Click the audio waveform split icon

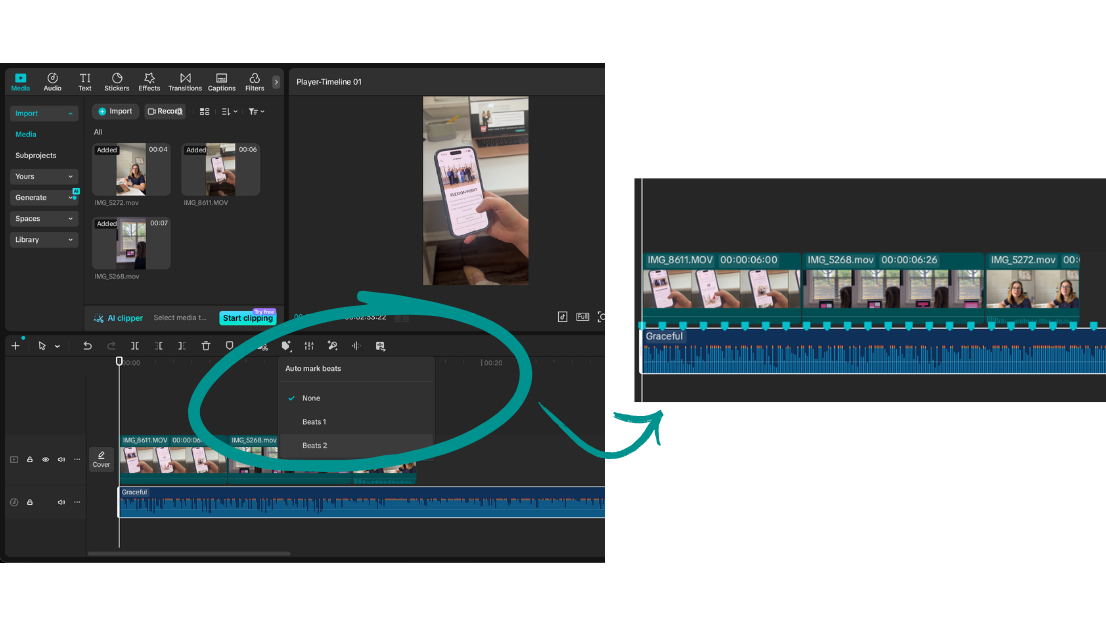click(356, 346)
